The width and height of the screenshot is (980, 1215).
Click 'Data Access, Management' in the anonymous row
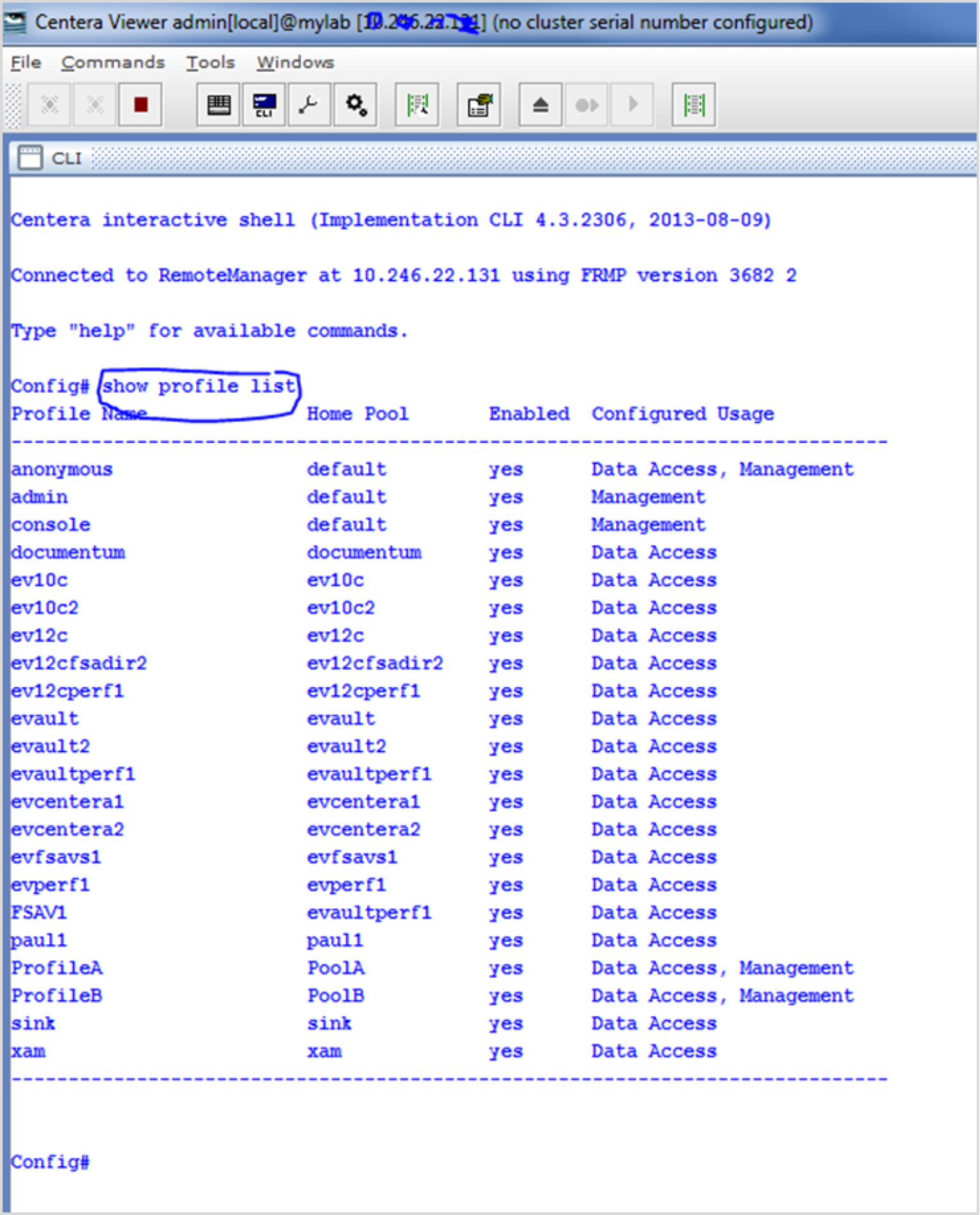pyautogui.click(x=722, y=470)
